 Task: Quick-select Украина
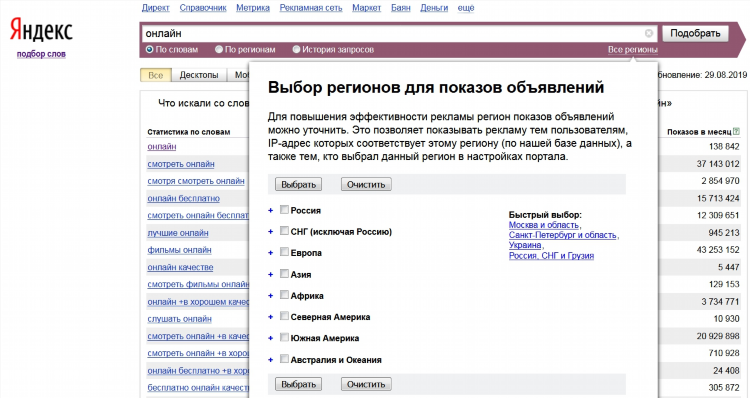(x=525, y=245)
